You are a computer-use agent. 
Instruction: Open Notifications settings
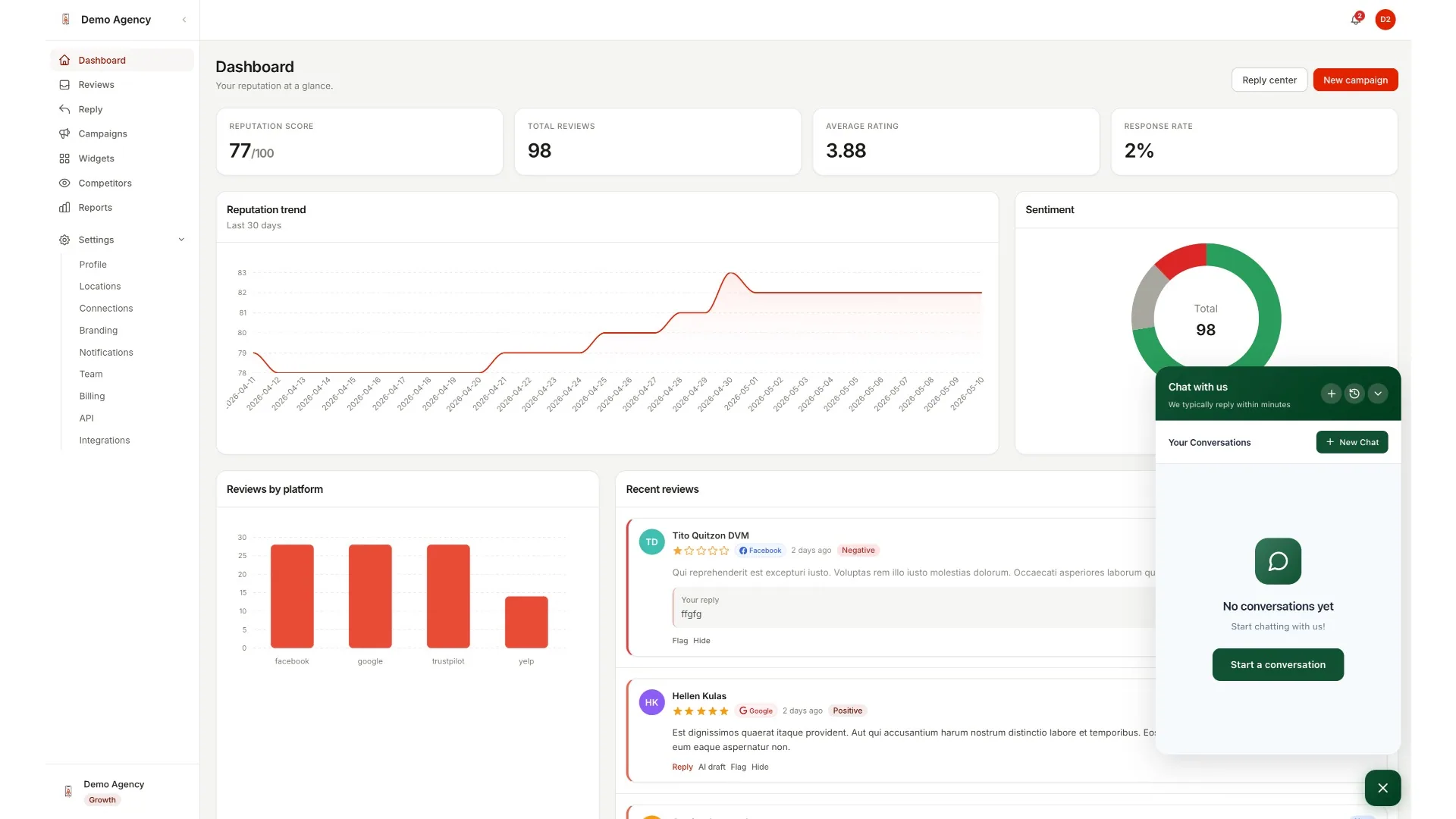click(x=106, y=353)
